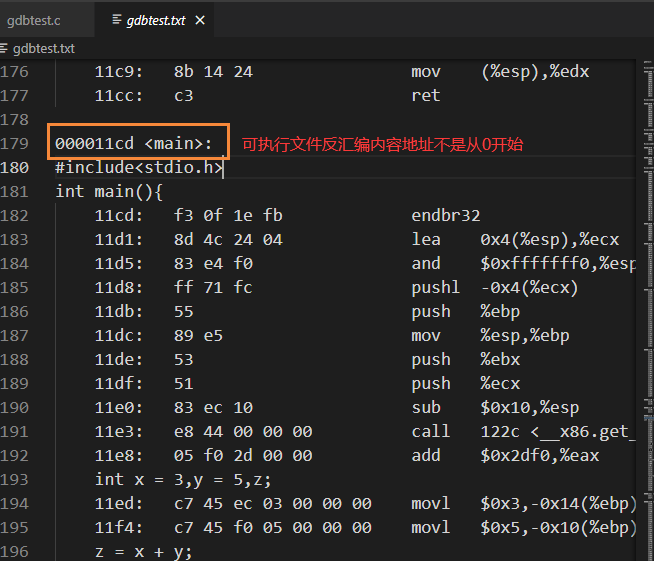
Task: Place cursor in '#include<stdio.h>' line
Action: (x=139, y=168)
